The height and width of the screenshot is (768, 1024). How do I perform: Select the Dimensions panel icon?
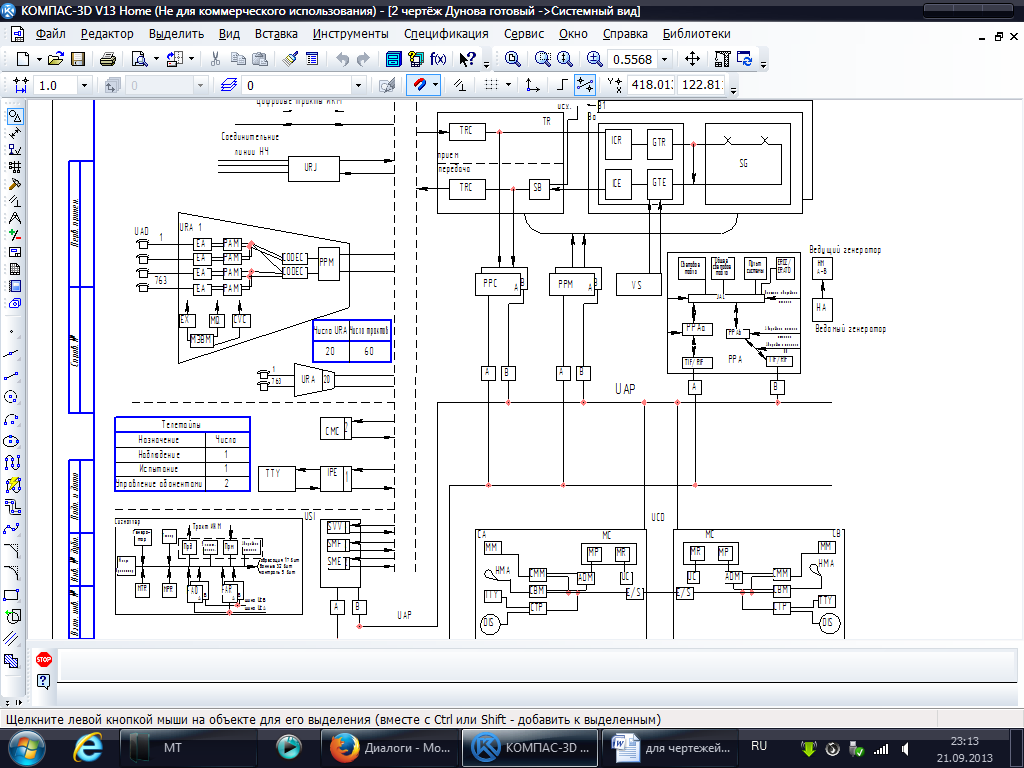pyautogui.click(x=14, y=133)
